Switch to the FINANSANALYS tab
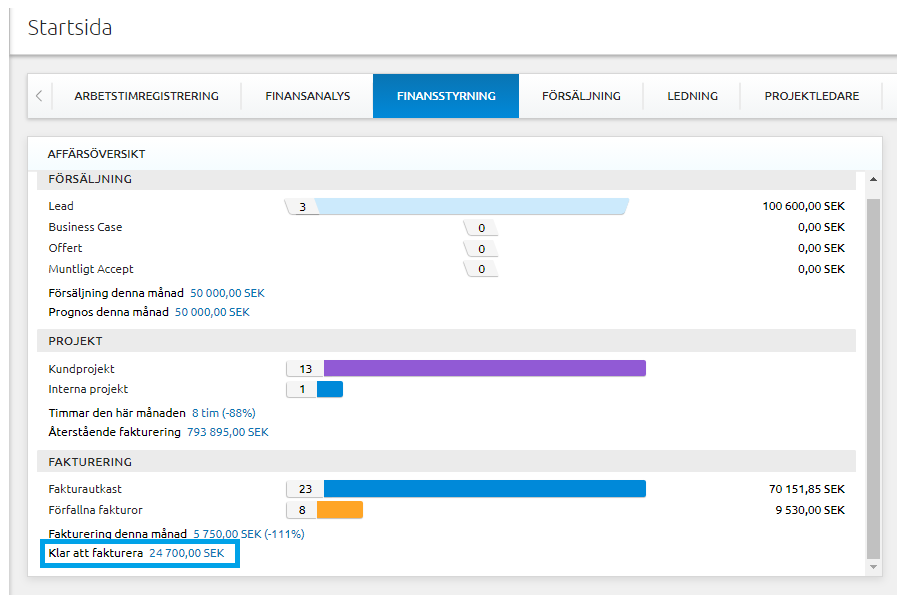Viewport: 910px width, 608px height. [308, 96]
